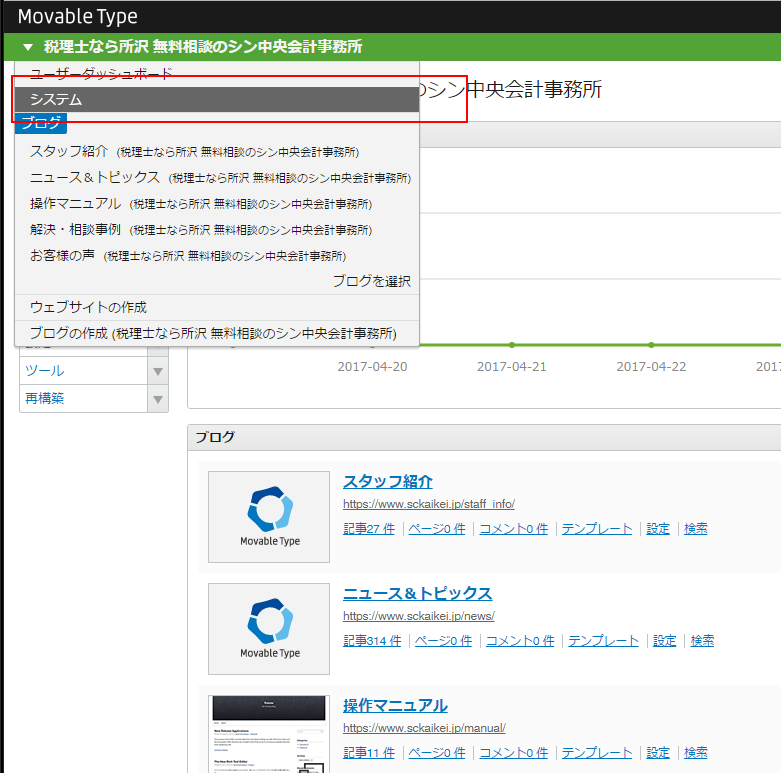Open the 再構築 sidebar menu
The height and width of the screenshot is (773, 781).
click(x=84, y=398)
